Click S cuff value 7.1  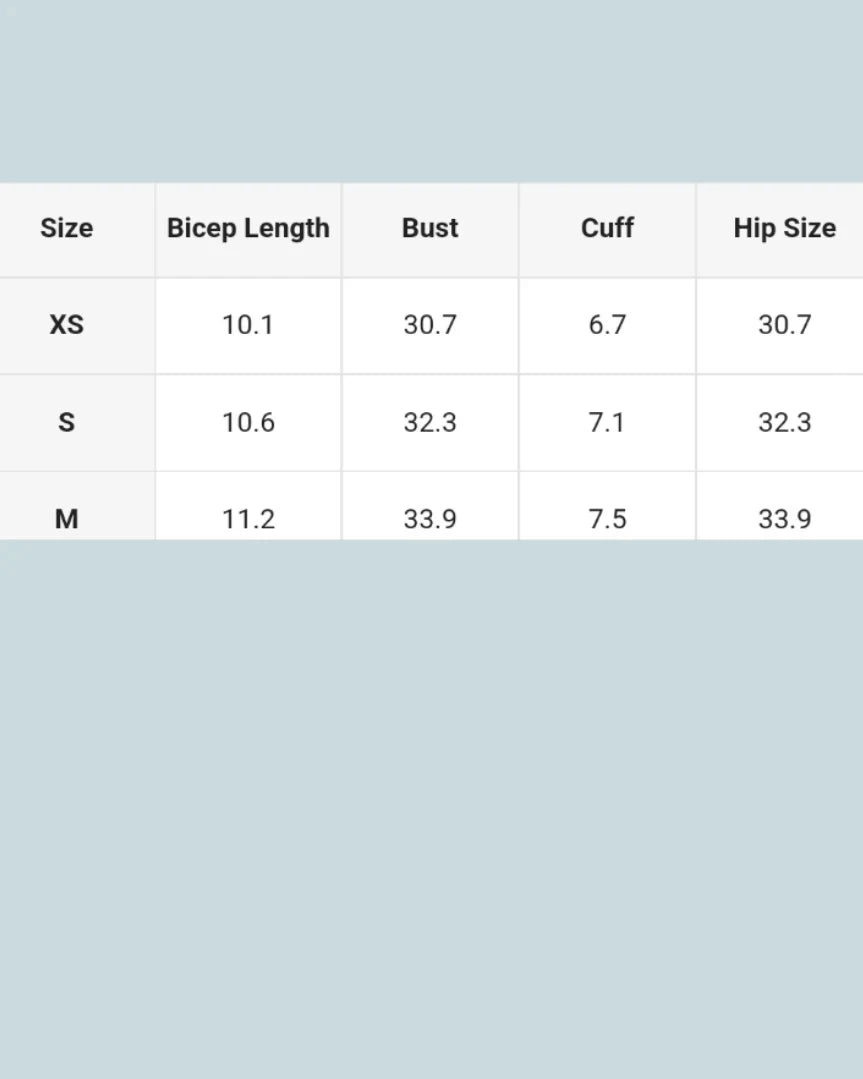pyautogui.click(x=607, y=422)
